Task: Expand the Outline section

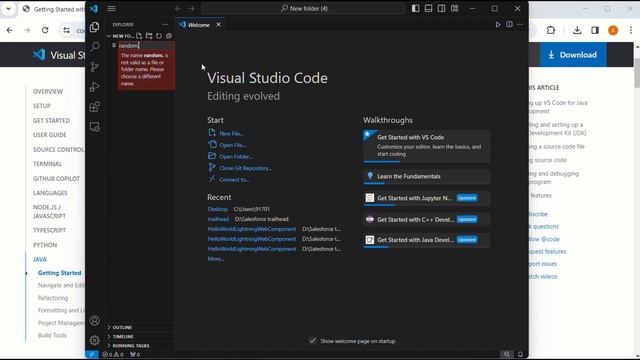Action: click(140, 327)
